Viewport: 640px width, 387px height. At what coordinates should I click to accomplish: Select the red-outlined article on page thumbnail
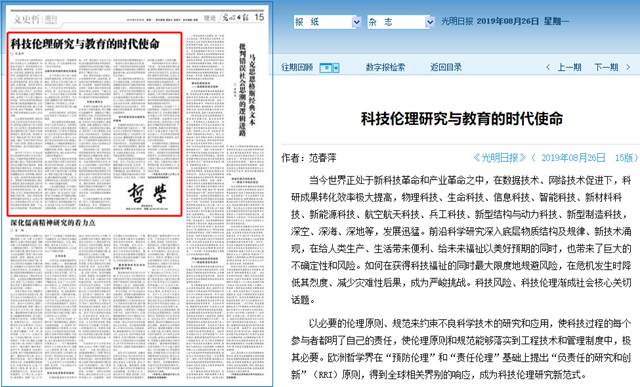point(94,124)
